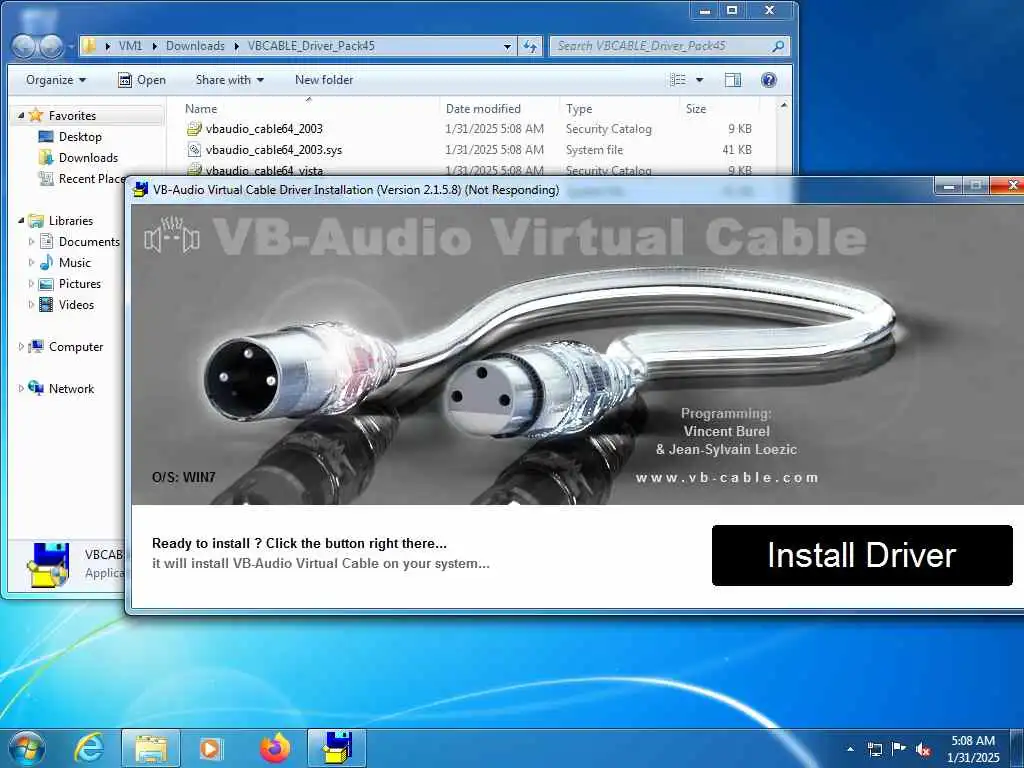1024x768 pixels.
Task: Click the Explorer back arrow button
Action: coord(24,46)
